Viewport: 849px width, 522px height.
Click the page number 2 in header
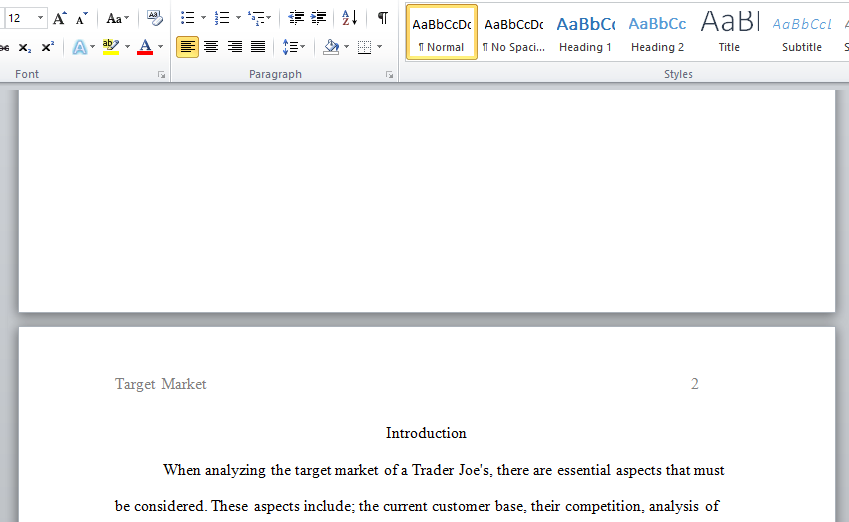[695, 384]
